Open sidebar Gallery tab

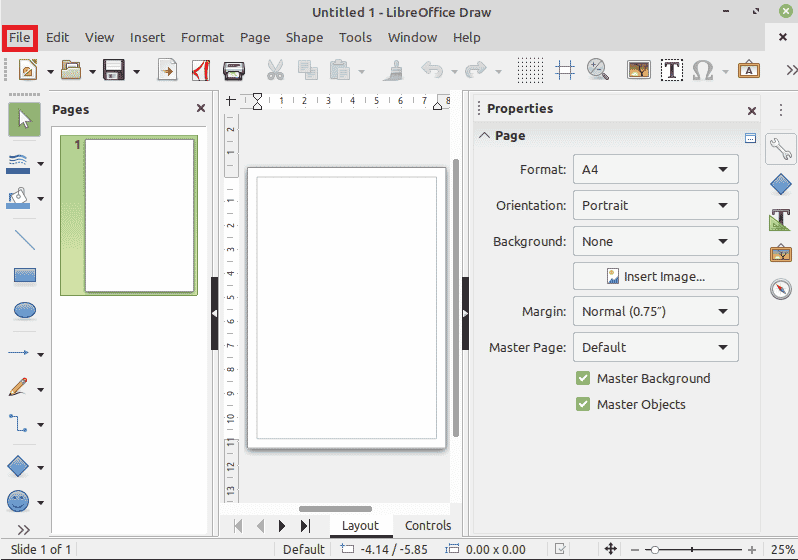point(781,254)
